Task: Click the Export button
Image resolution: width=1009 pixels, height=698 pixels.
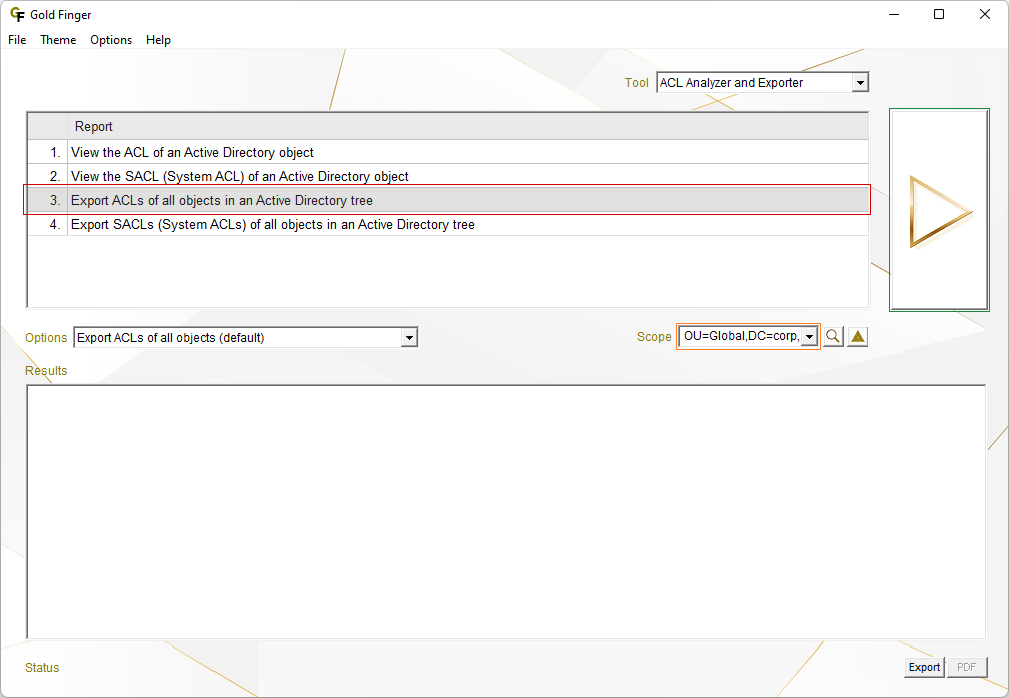Action: click(x=924, y=667)
